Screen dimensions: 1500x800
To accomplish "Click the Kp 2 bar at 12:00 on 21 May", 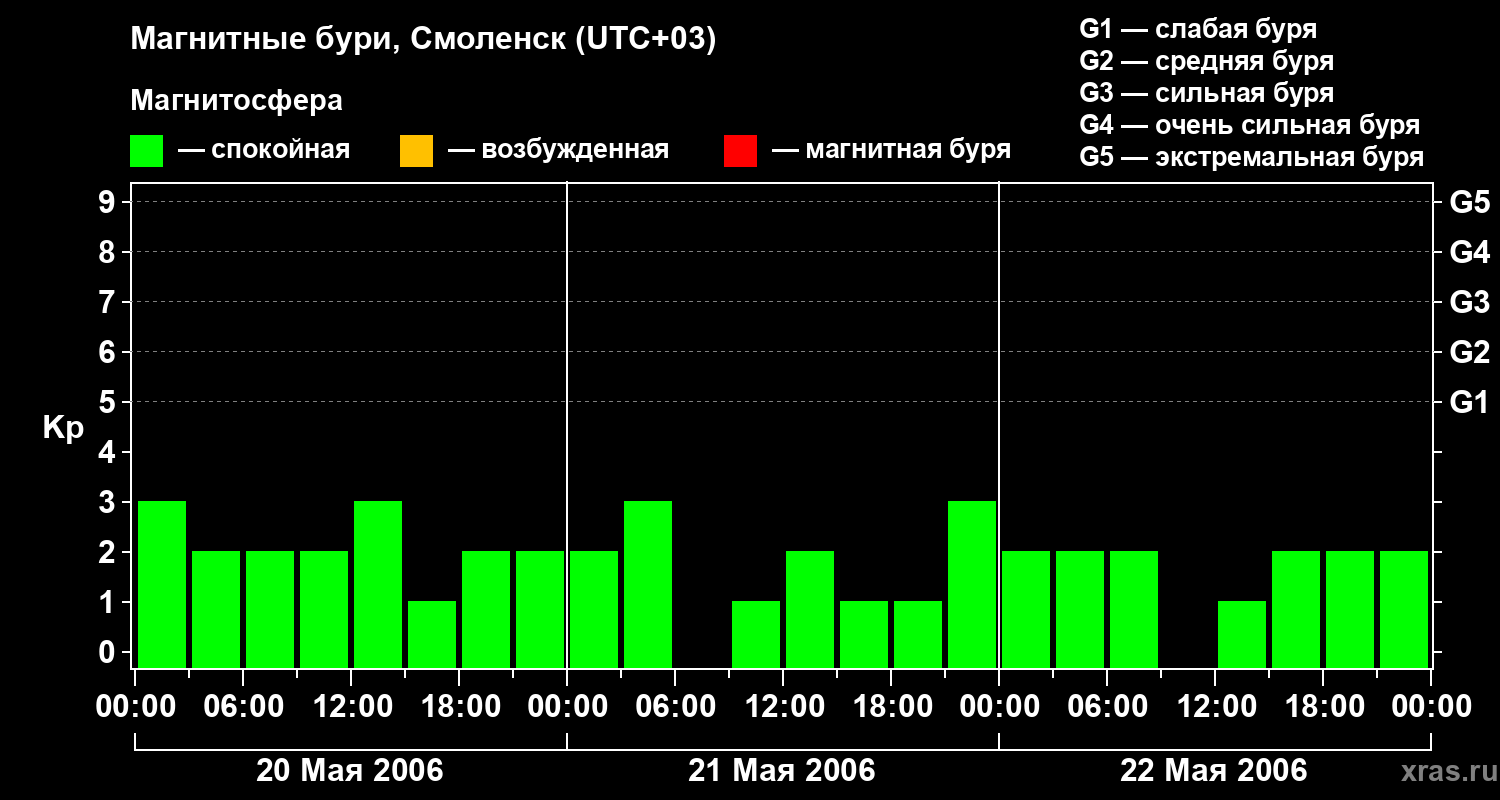I will pyautogui.click(x=810, y=609).
